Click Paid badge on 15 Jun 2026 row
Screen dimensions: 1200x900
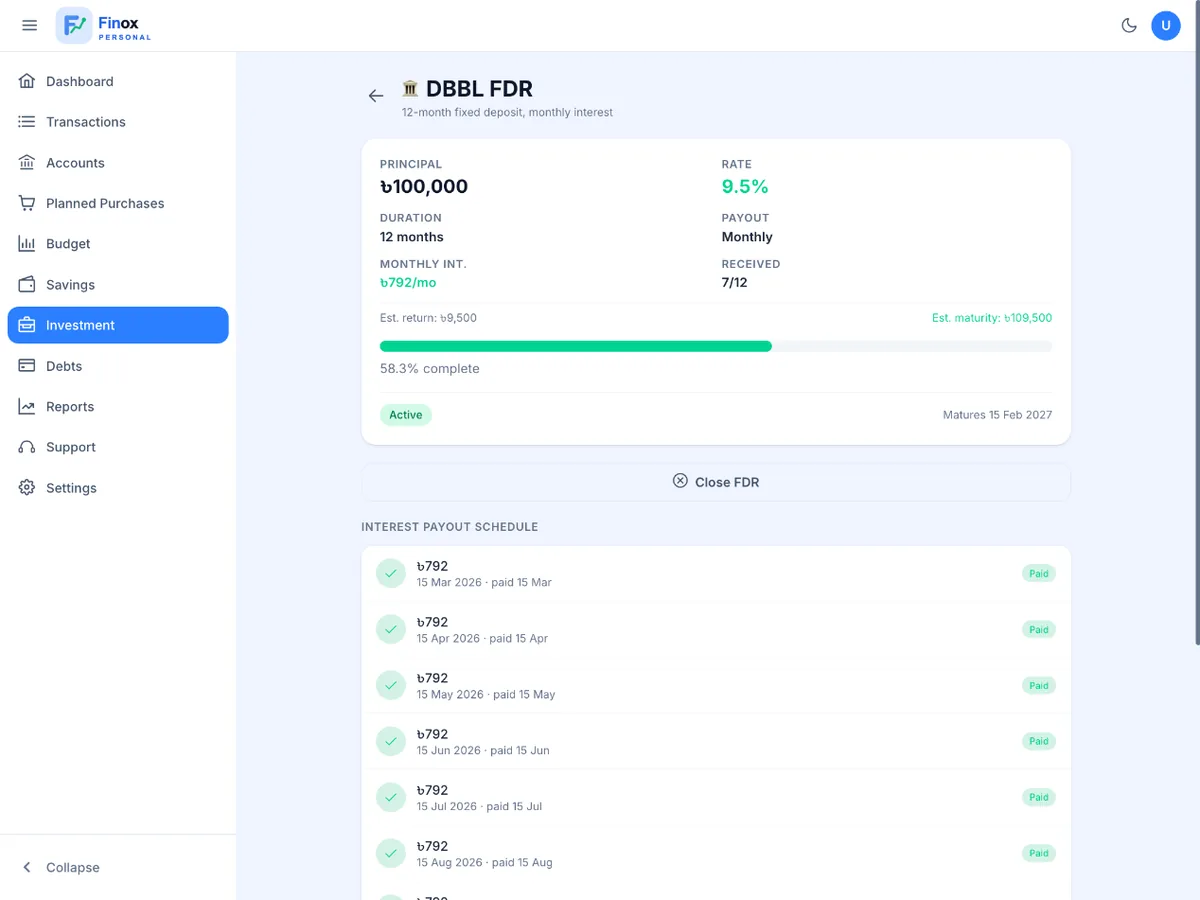(x=1039, y=742)
